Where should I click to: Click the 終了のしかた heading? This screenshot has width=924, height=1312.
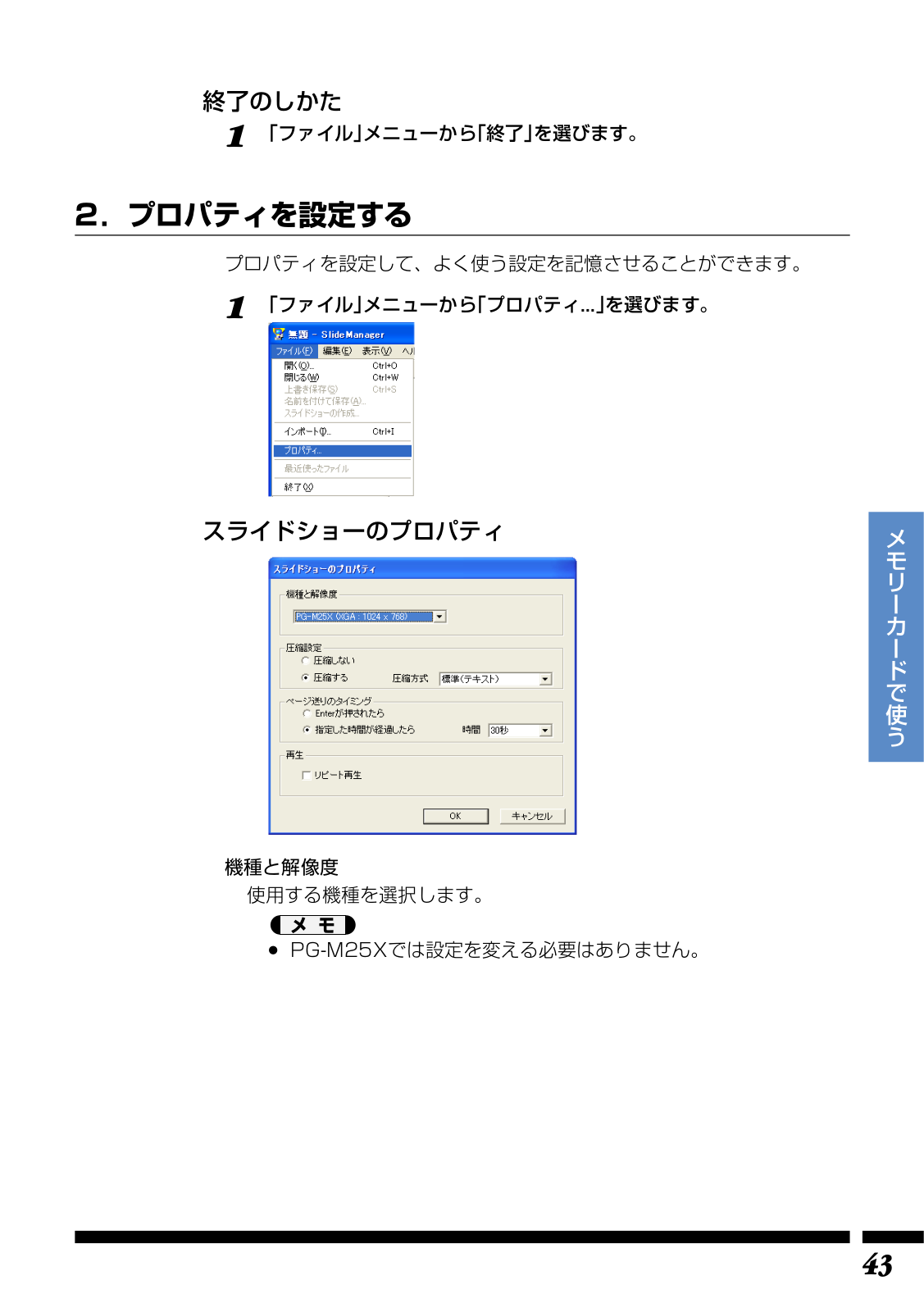click(x=272, y=101)
